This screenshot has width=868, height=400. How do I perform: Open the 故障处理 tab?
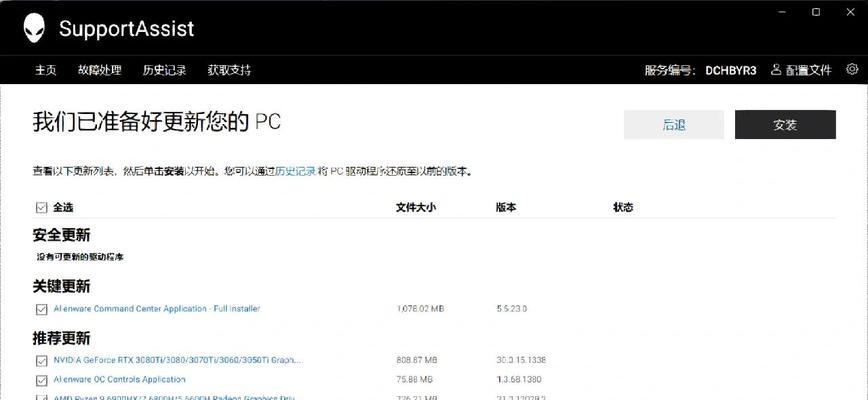tap(100, 70)
